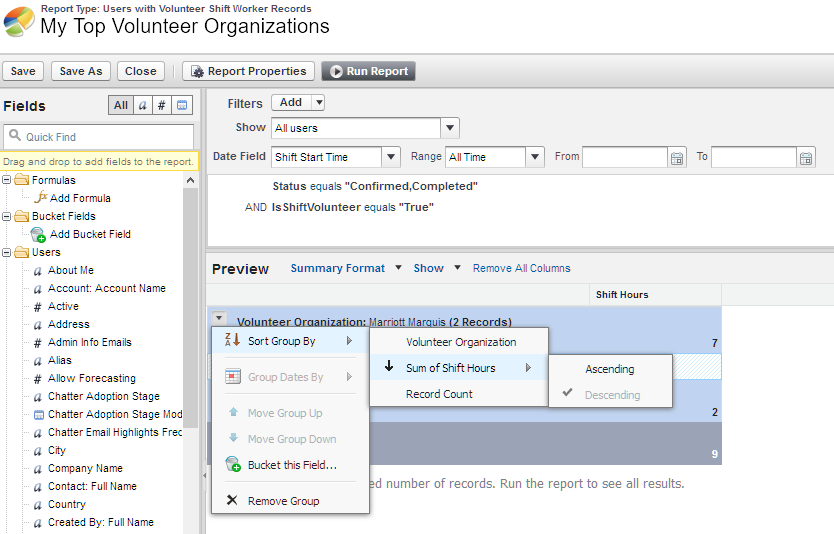
Task: Show all field types filter
Action: pos(121,105)
